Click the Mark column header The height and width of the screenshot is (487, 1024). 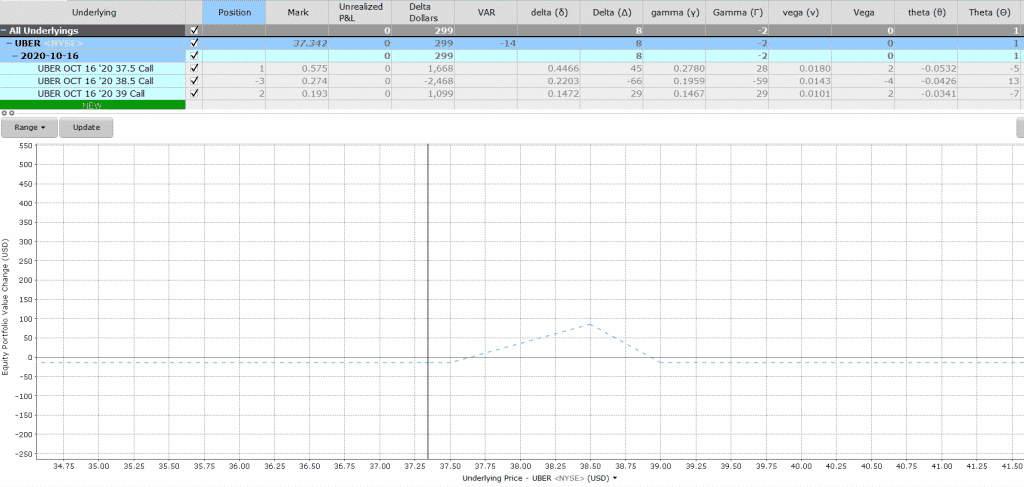[x=299, y=12]
